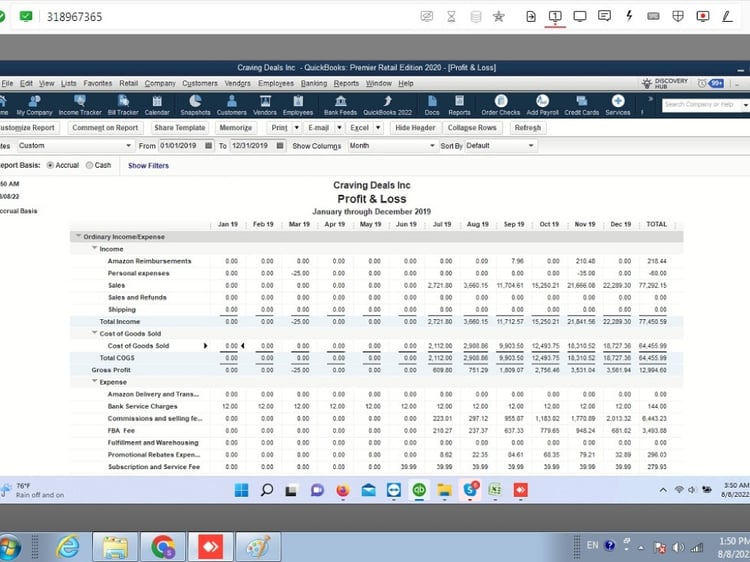Click the Memorize button
Screen dimensions: 750x562
[x=235, y=128]
